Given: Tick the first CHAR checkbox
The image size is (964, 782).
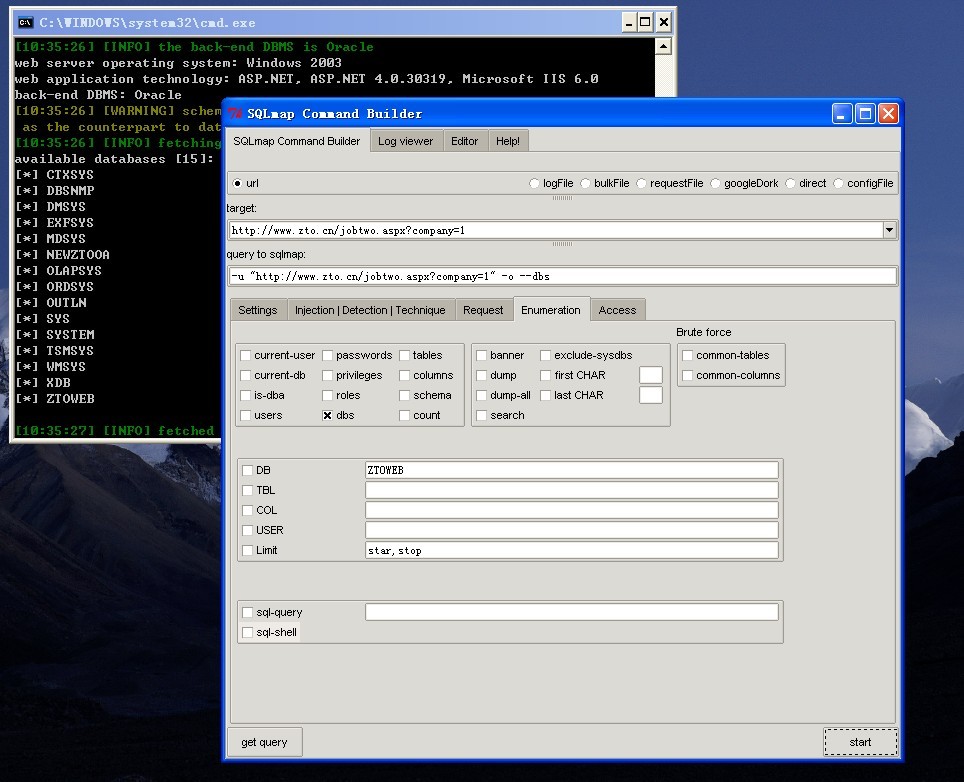Looking at the screenshot, I should tap(546, 376).
